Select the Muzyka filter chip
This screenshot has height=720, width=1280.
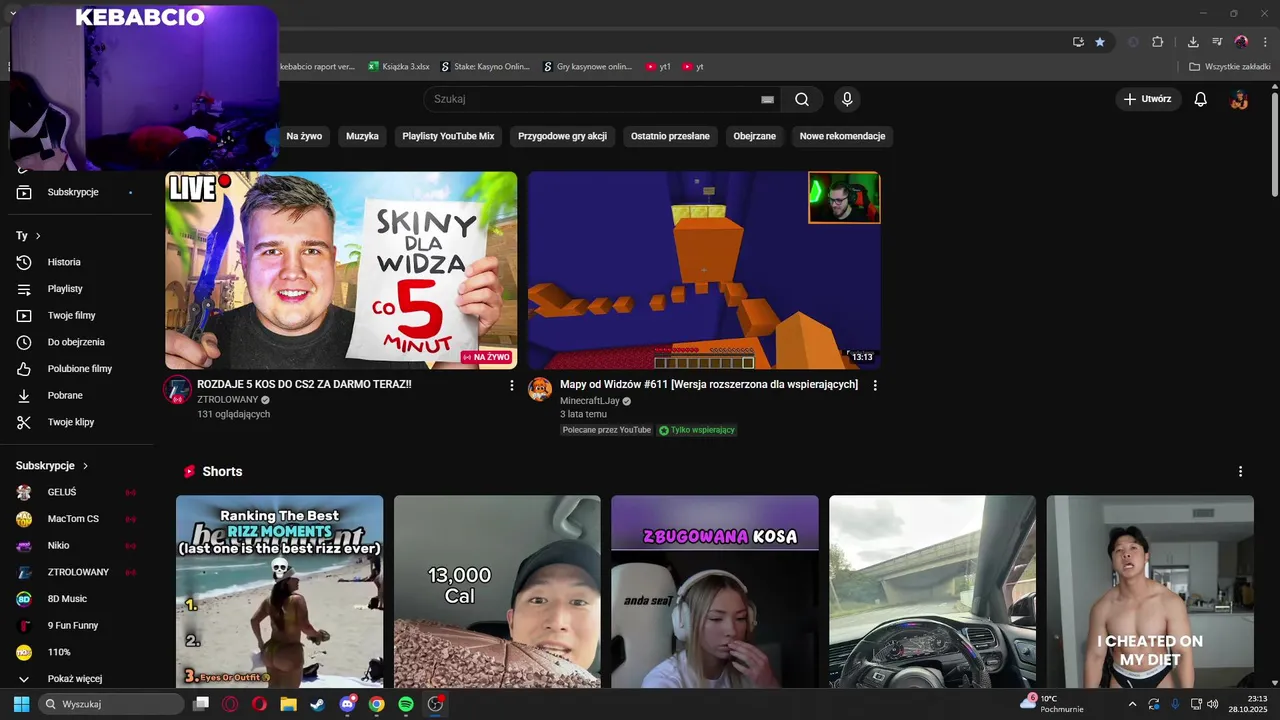pos(362,136)
